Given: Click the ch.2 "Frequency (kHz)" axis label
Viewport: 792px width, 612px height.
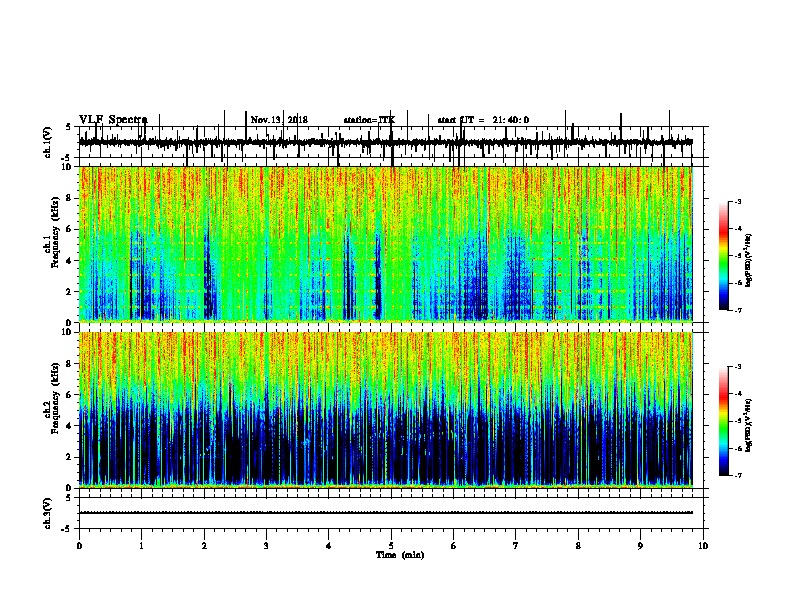Looking at the screenshot, I should 55,398.
